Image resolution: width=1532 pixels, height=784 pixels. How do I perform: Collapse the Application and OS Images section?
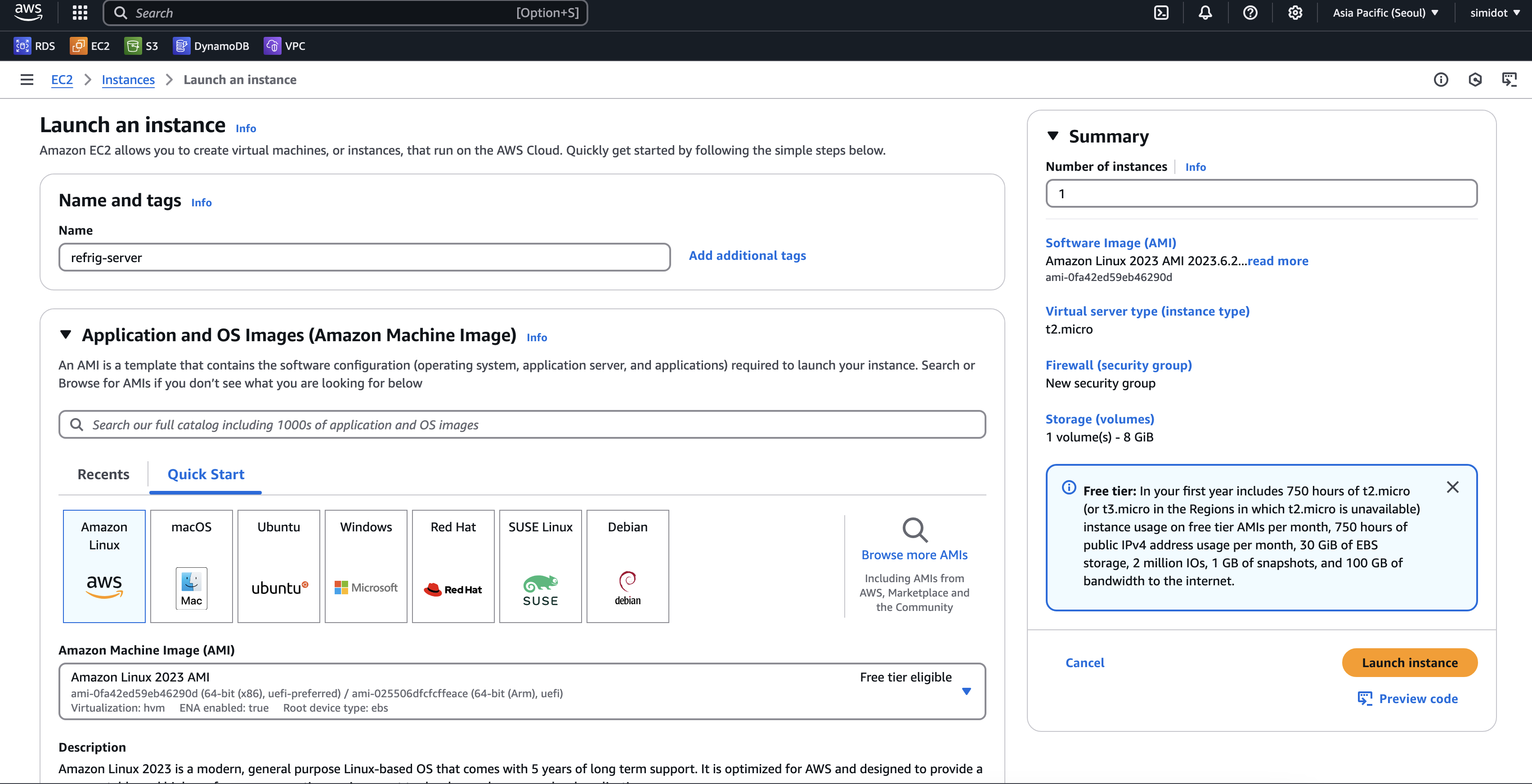[x=66, y=334]
